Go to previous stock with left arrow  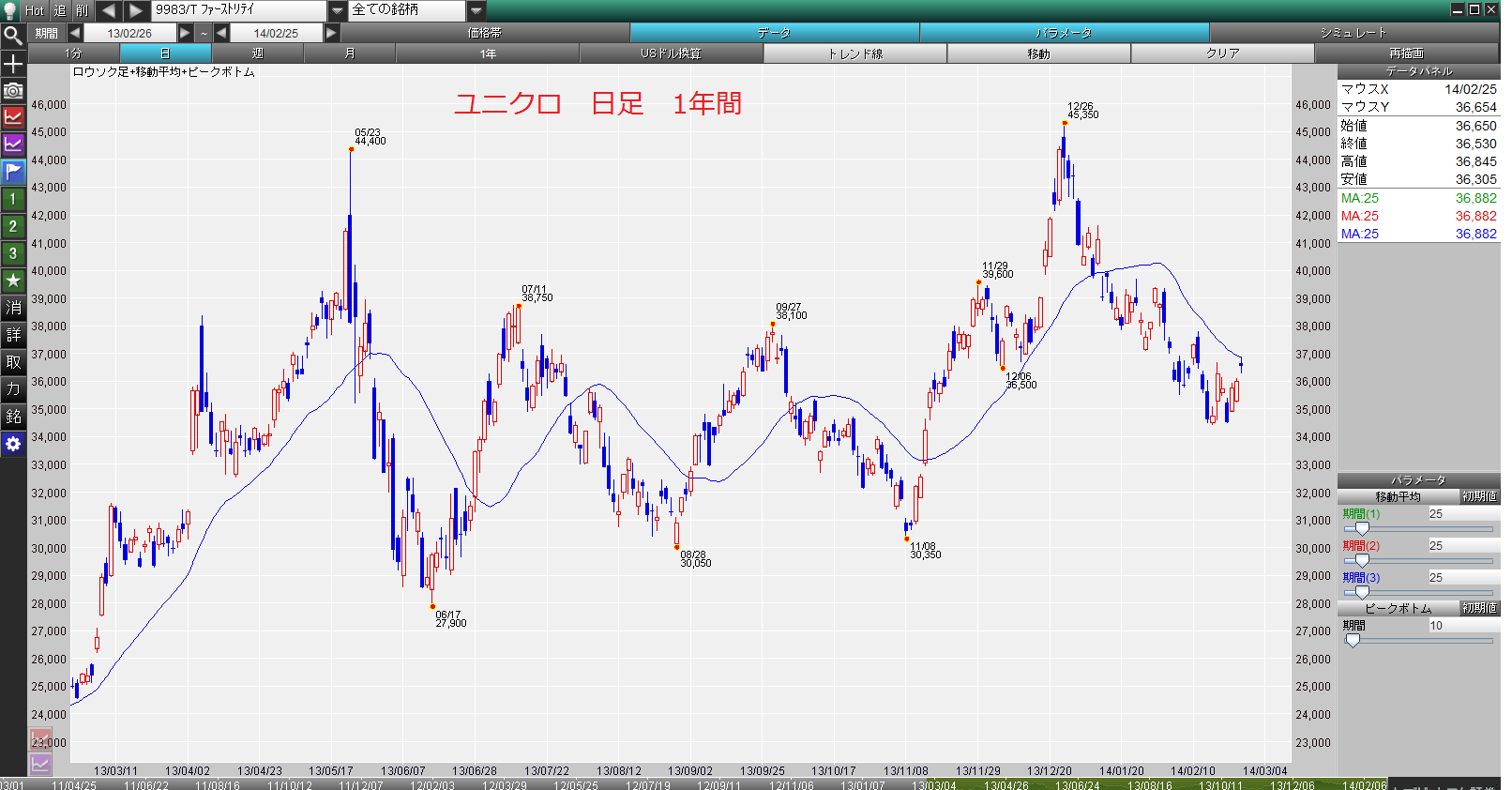point(108,10)
